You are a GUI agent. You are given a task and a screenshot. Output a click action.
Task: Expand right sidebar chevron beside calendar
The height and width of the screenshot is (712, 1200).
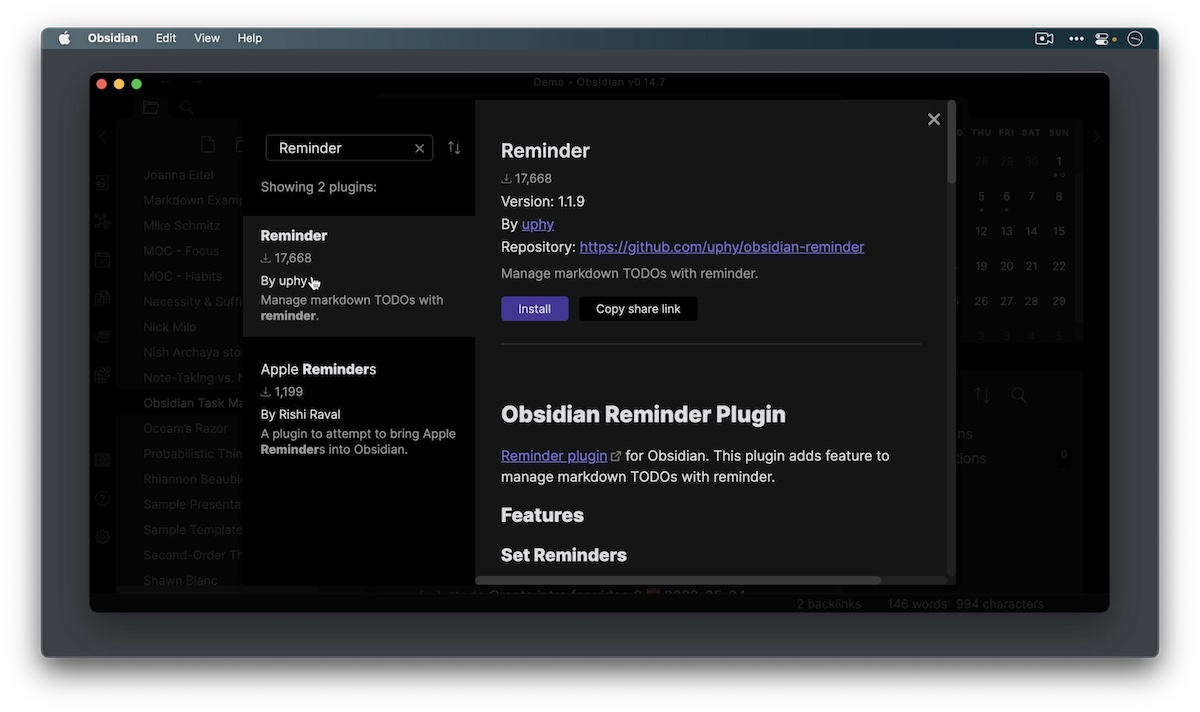1096,137
